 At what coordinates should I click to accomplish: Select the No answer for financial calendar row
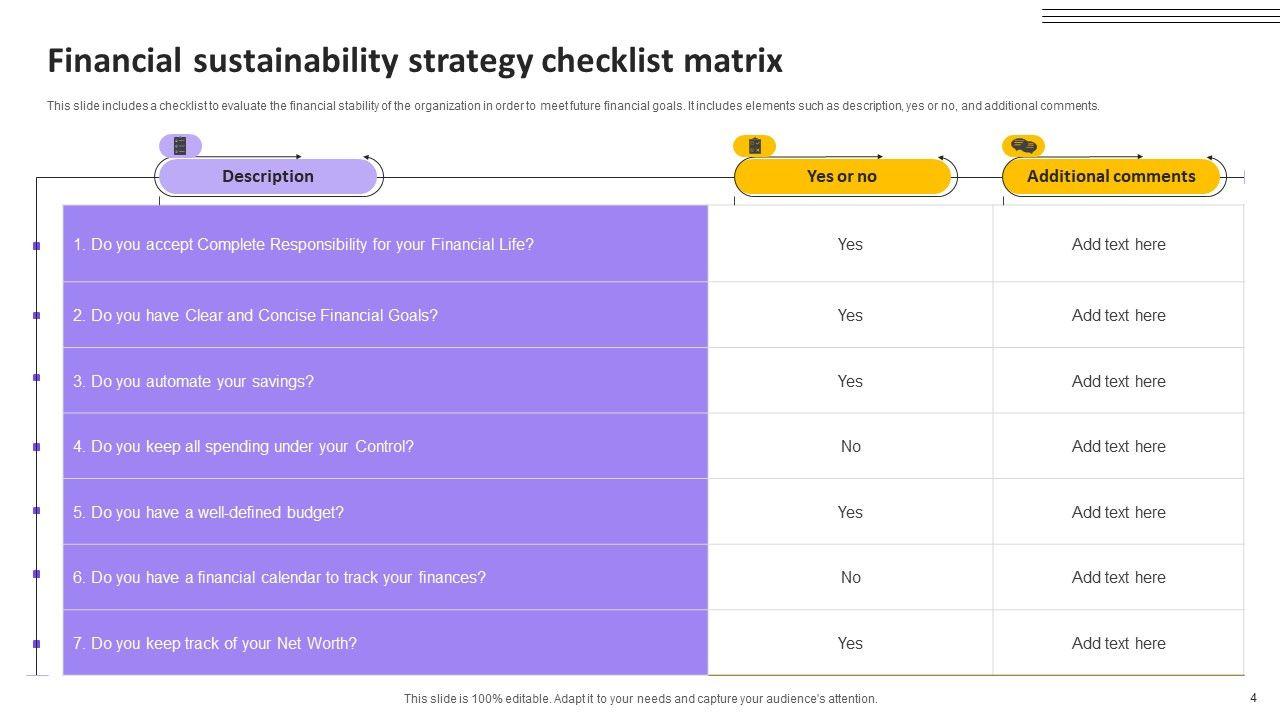pyautogui.click(x=850, y=577)
